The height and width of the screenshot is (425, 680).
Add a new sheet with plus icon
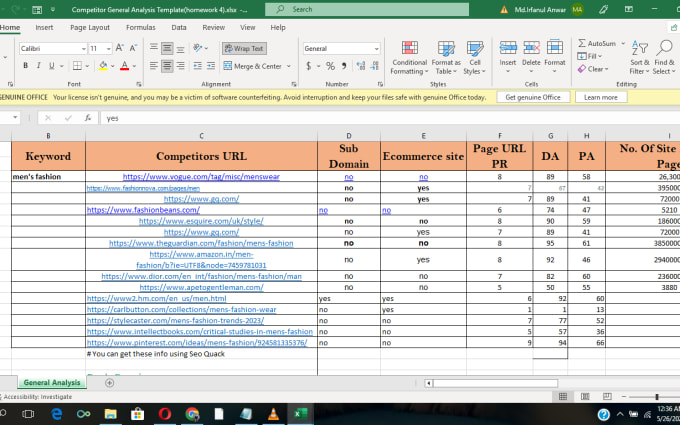click(110, 382)
